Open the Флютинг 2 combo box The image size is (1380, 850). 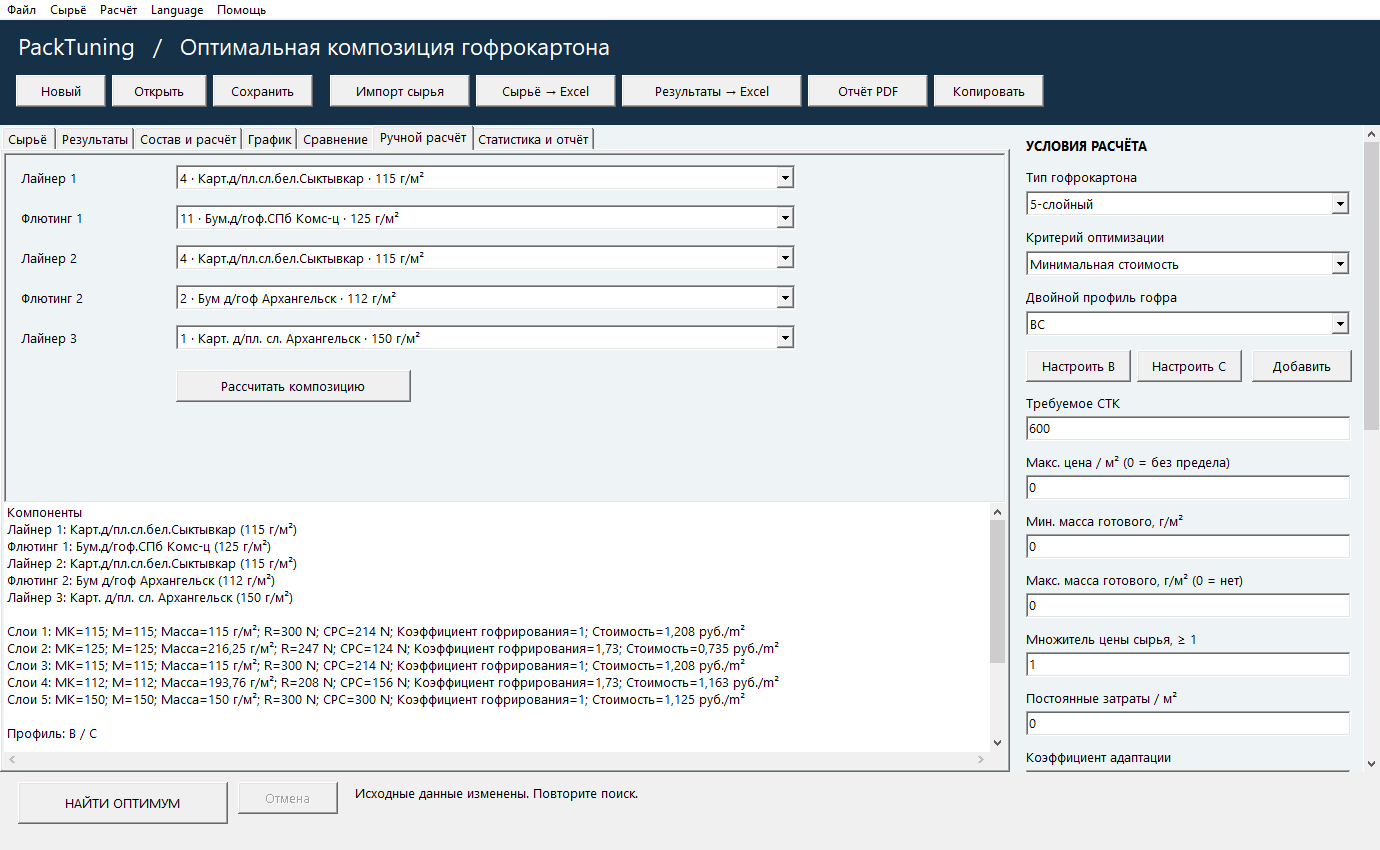[485, 298]
